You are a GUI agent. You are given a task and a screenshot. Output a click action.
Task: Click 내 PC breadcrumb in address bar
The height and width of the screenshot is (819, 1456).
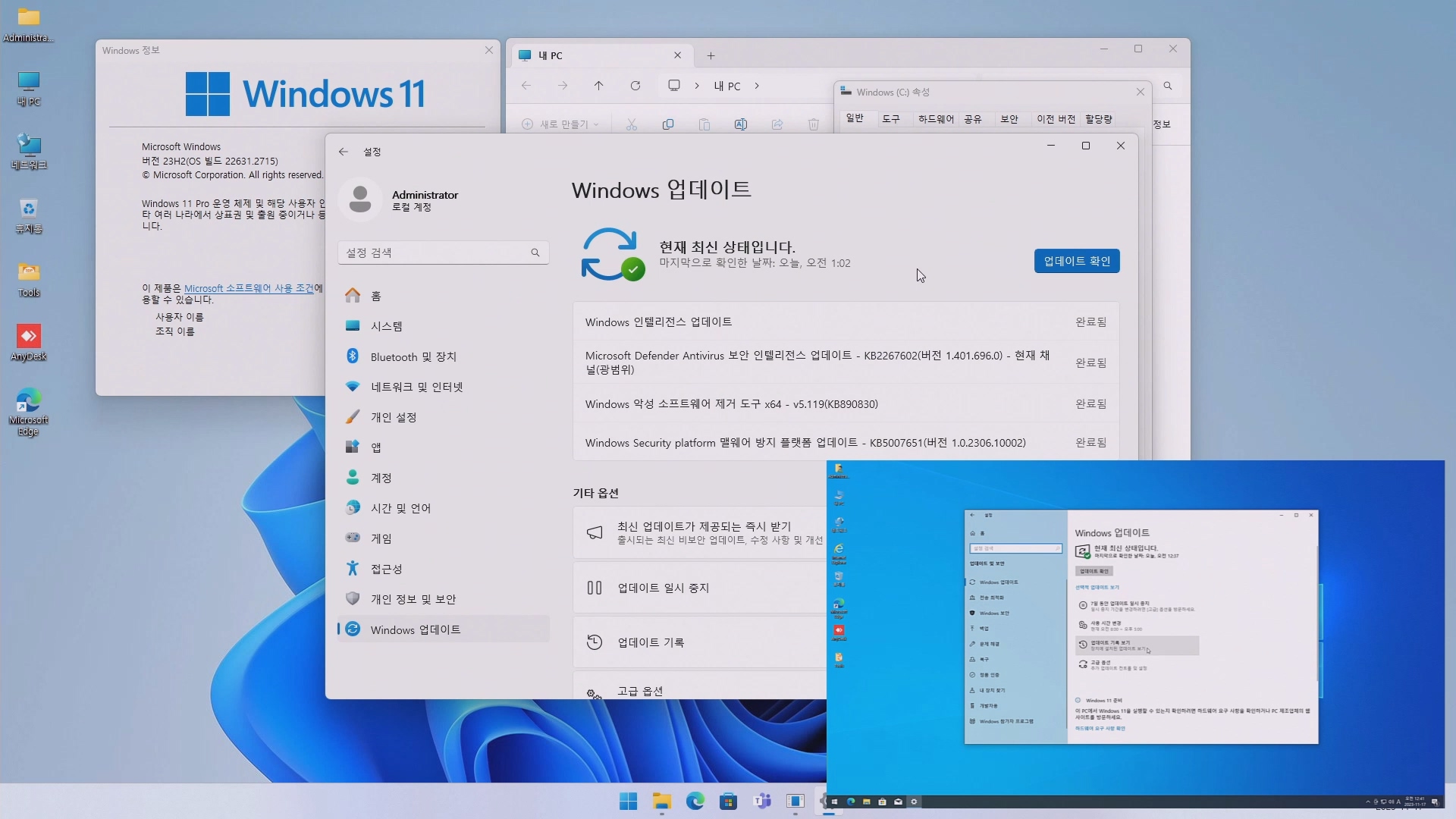coord(727,86)
